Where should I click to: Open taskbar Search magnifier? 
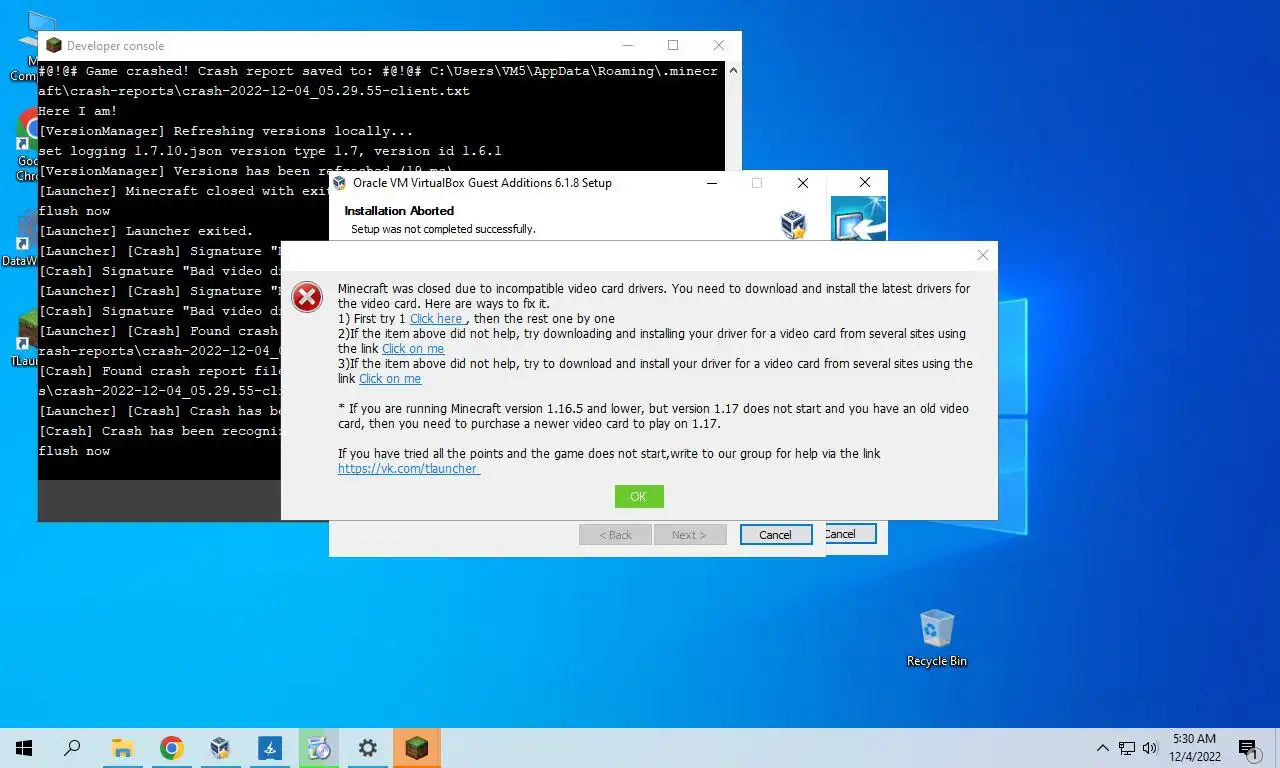pos(72,748)
